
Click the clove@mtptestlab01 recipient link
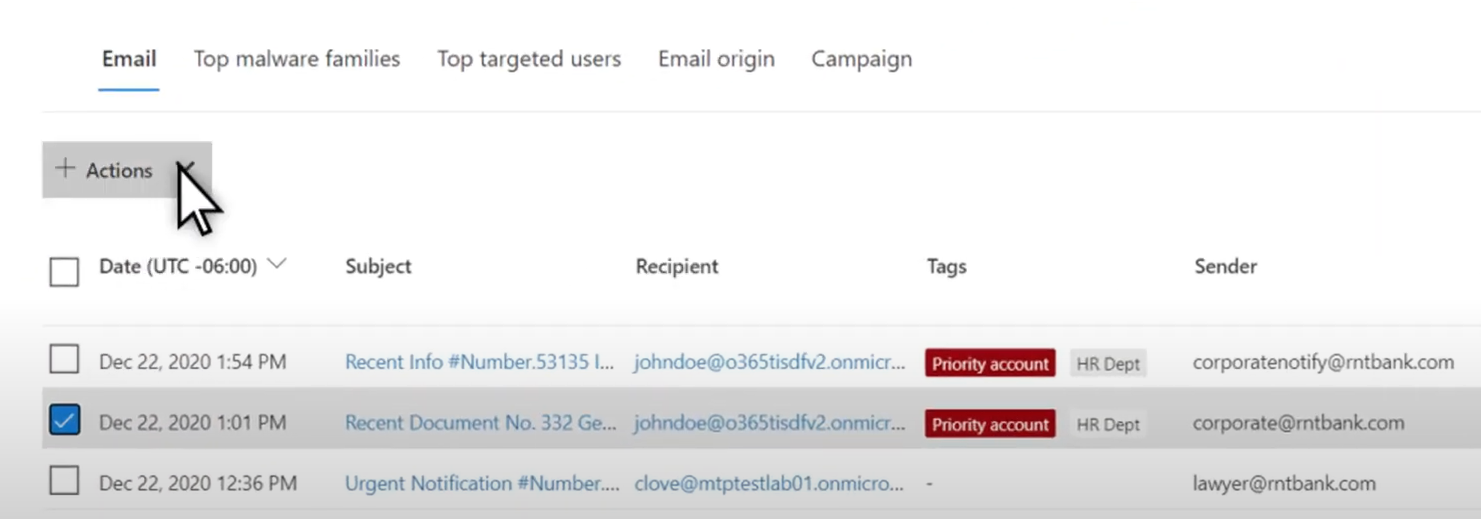[x=768, y=484]
